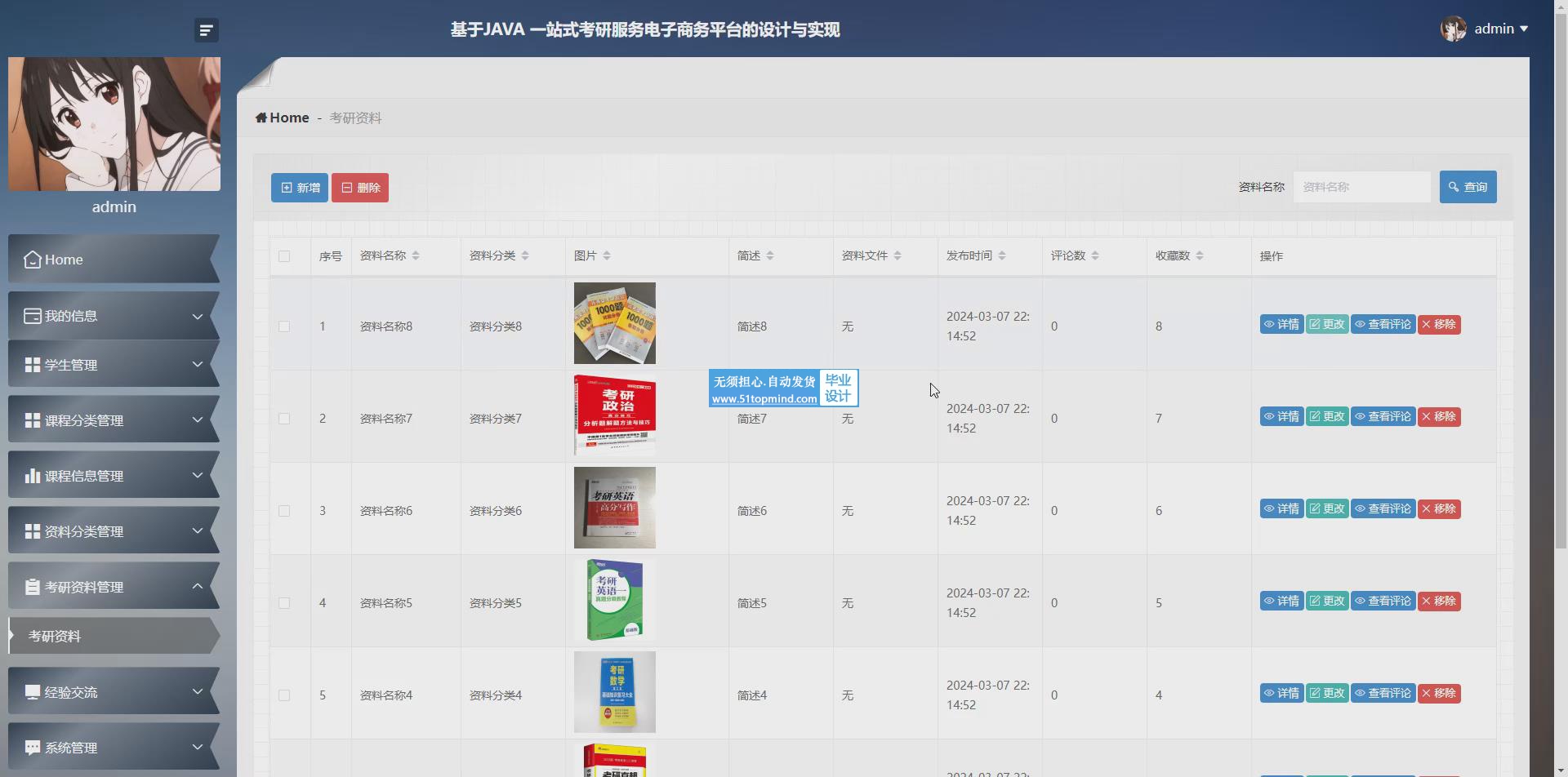Tick the checkbox for row 资料名称7
The width and height of the screenshot is (1568, 777).
(284, 419)
